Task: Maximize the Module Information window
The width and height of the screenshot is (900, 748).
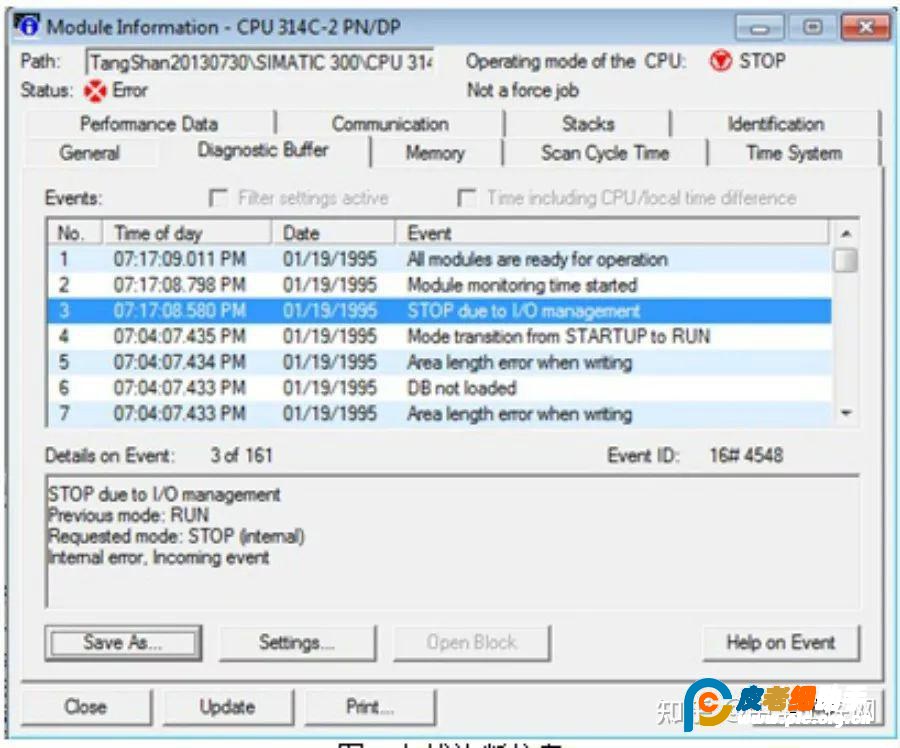Action: pyautogui.click(x=812, y=28)
